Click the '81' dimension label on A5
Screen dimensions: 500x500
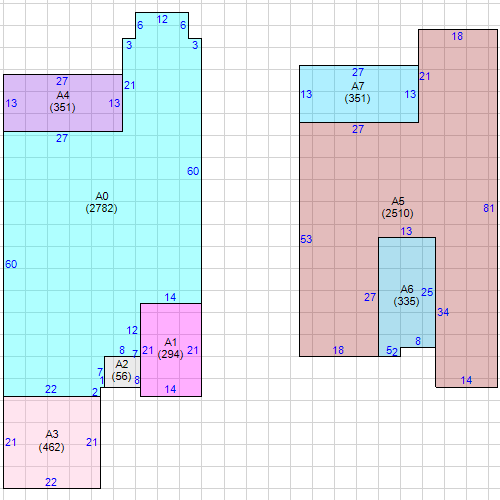[489, 208]
